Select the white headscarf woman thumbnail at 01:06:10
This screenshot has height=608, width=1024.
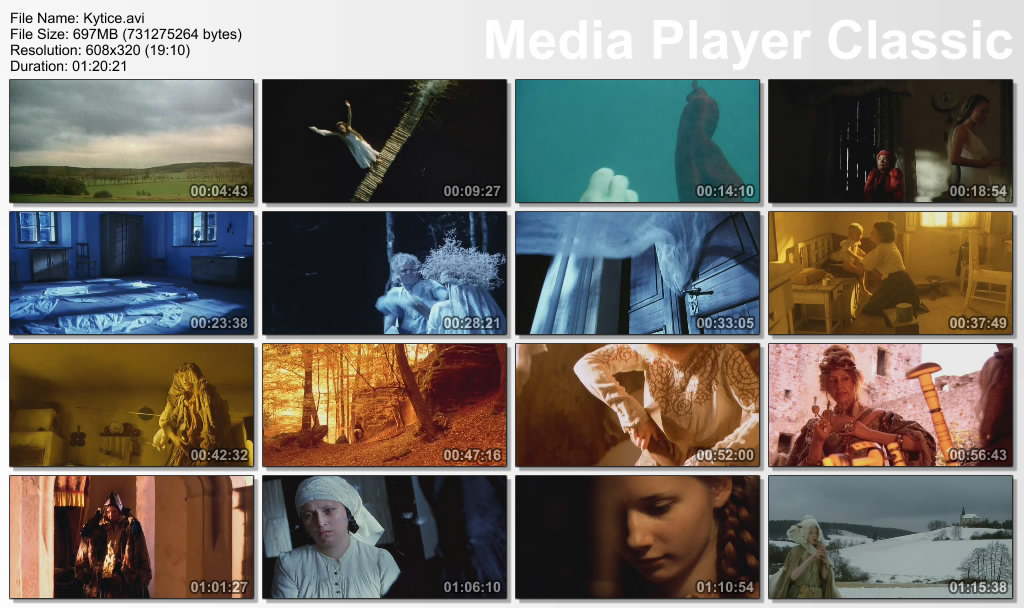[x=384, y=536]
